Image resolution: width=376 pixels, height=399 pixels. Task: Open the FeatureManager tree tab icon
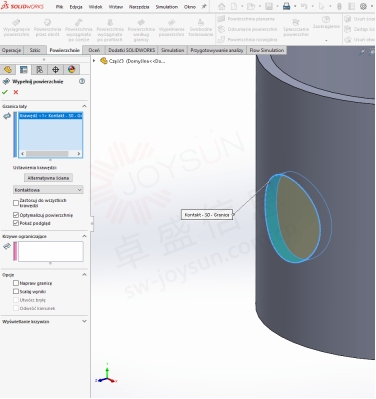pos(8,69)
